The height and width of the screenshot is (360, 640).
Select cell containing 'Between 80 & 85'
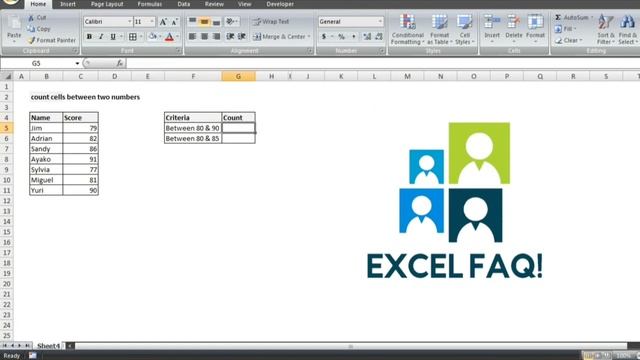[193, 139]
